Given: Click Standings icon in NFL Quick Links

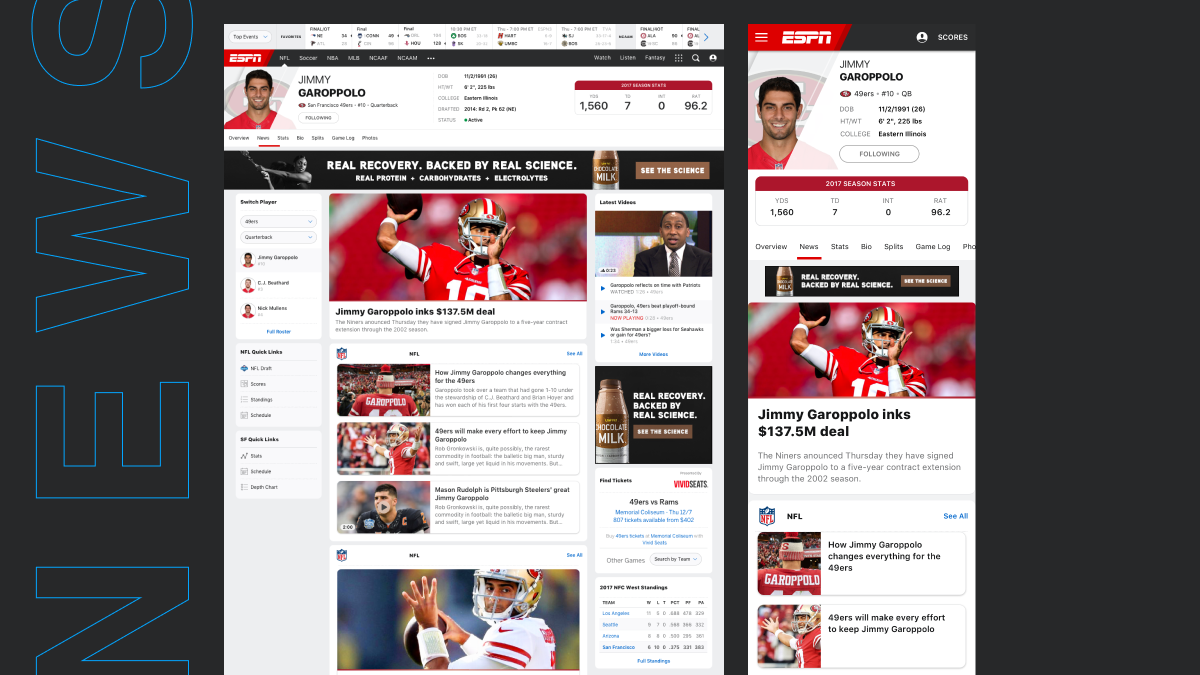Looking at the screenshot, I should click(244, 399).
